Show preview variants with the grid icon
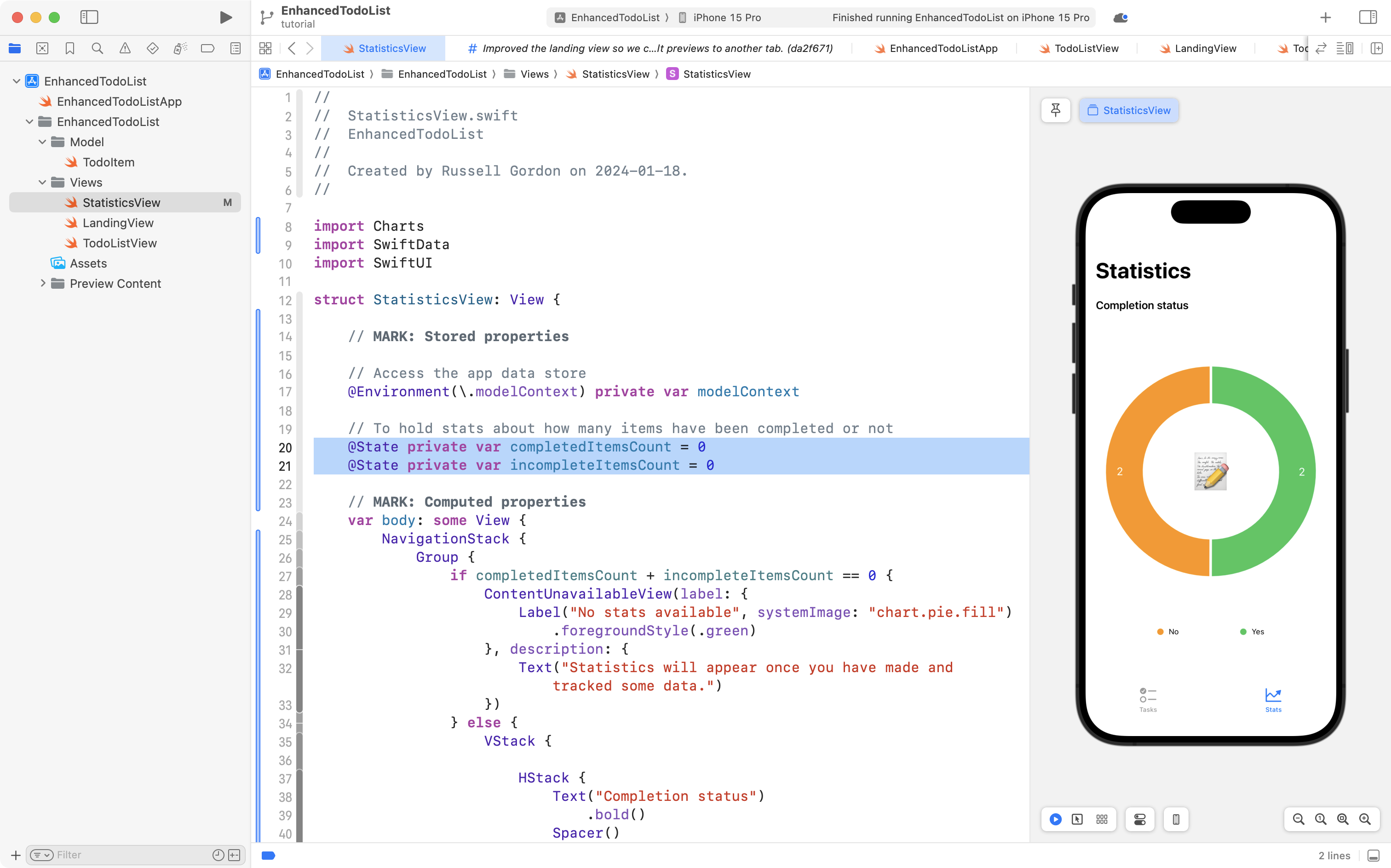Viewport: 1391px width, 868px height. pyautogui.click(x=1102, y=819)
